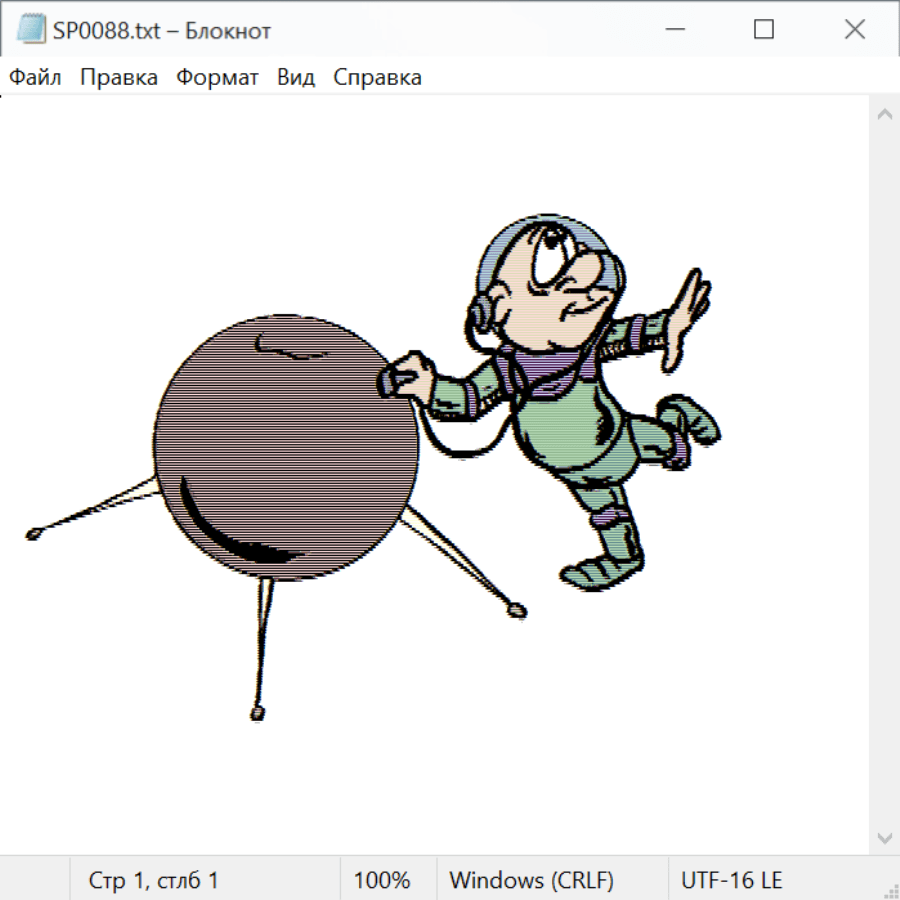Minimize the Блокнот window
The height and width of the screenshot is (900, 900).
pos(673,30)
